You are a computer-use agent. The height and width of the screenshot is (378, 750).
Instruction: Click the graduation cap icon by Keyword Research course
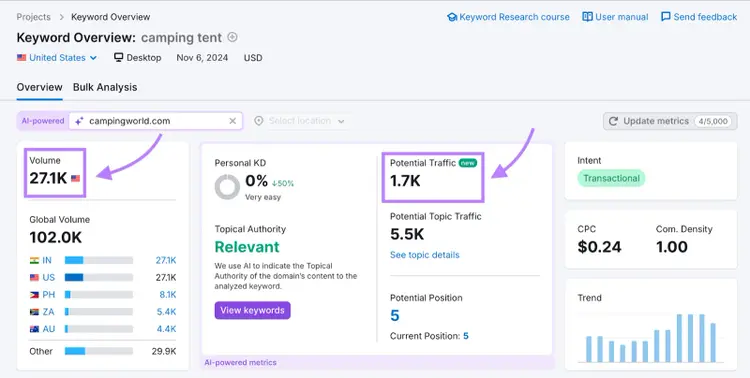pos(452,17)
